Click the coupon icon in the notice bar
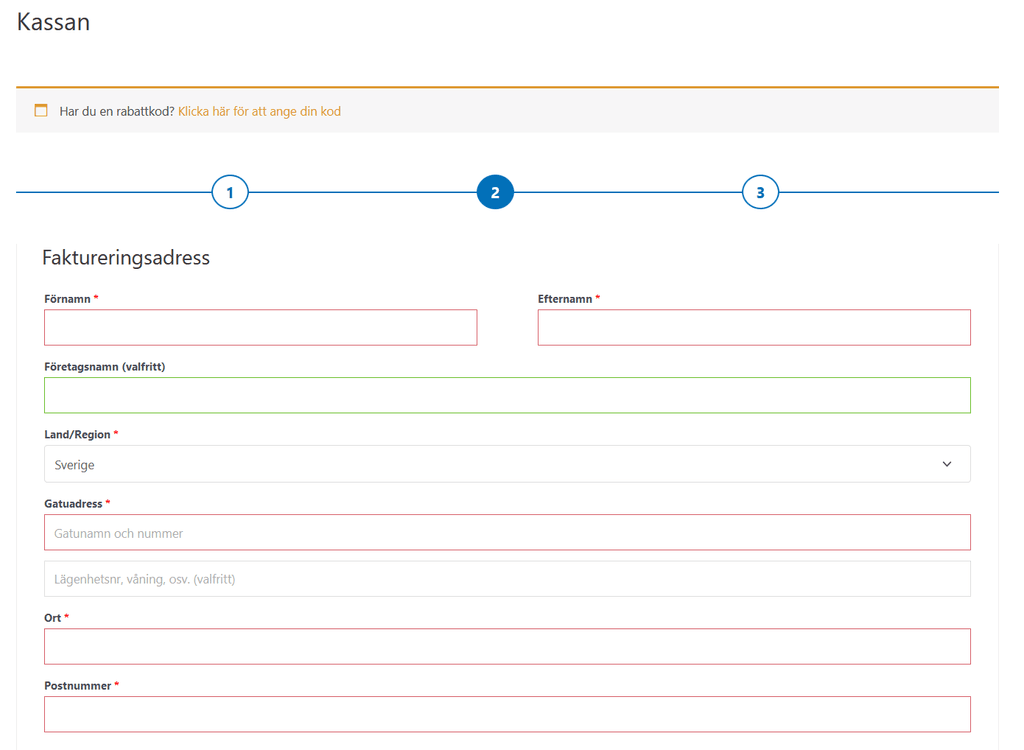 pyautogui.click(x=41, y=111)
